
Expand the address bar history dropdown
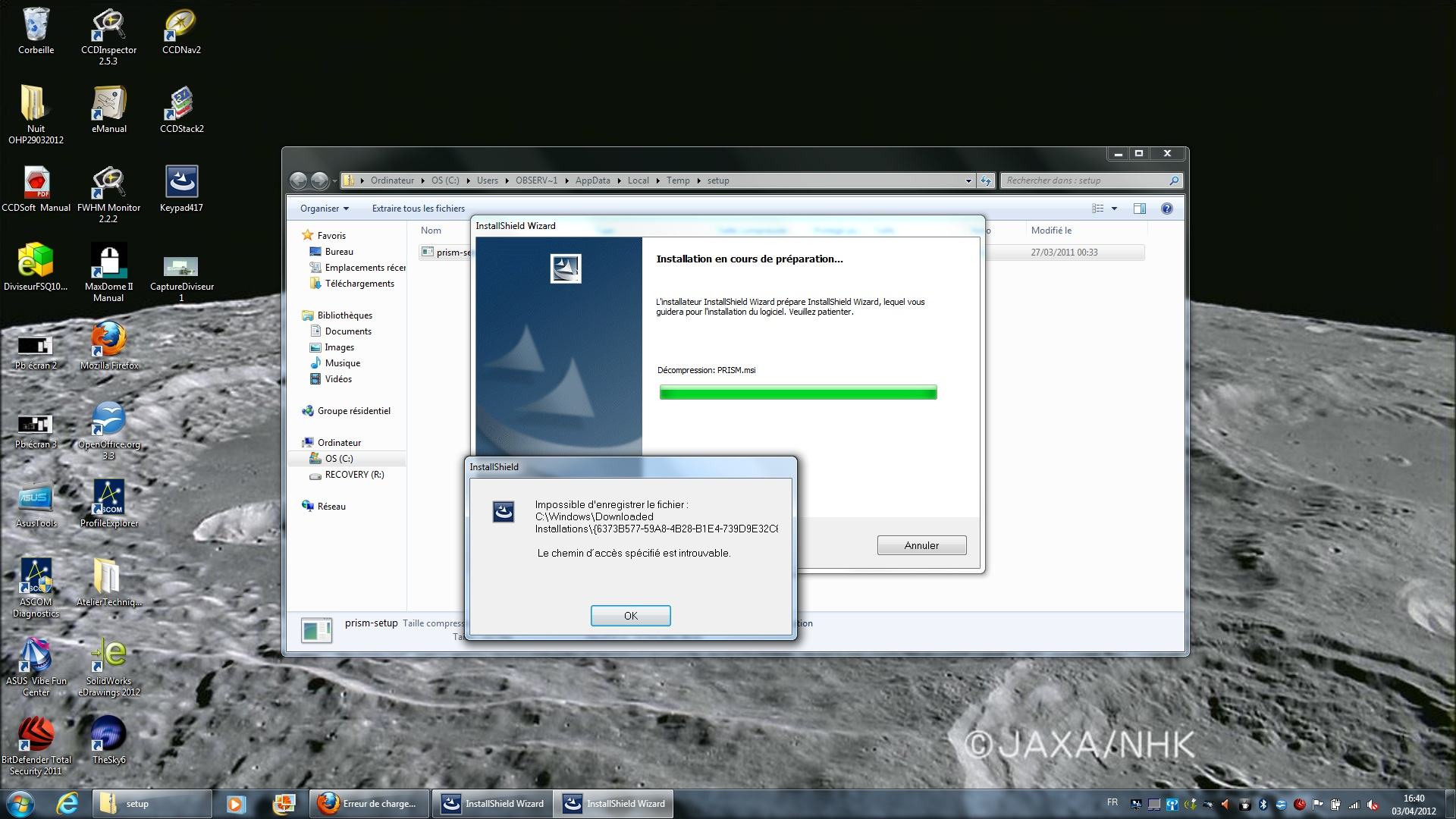(968, 180)
